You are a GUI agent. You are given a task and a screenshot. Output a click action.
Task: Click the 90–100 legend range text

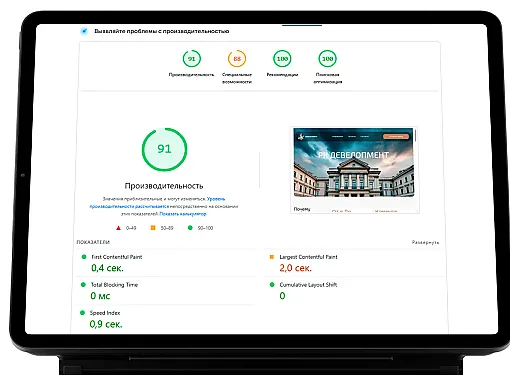pos(205,228)
